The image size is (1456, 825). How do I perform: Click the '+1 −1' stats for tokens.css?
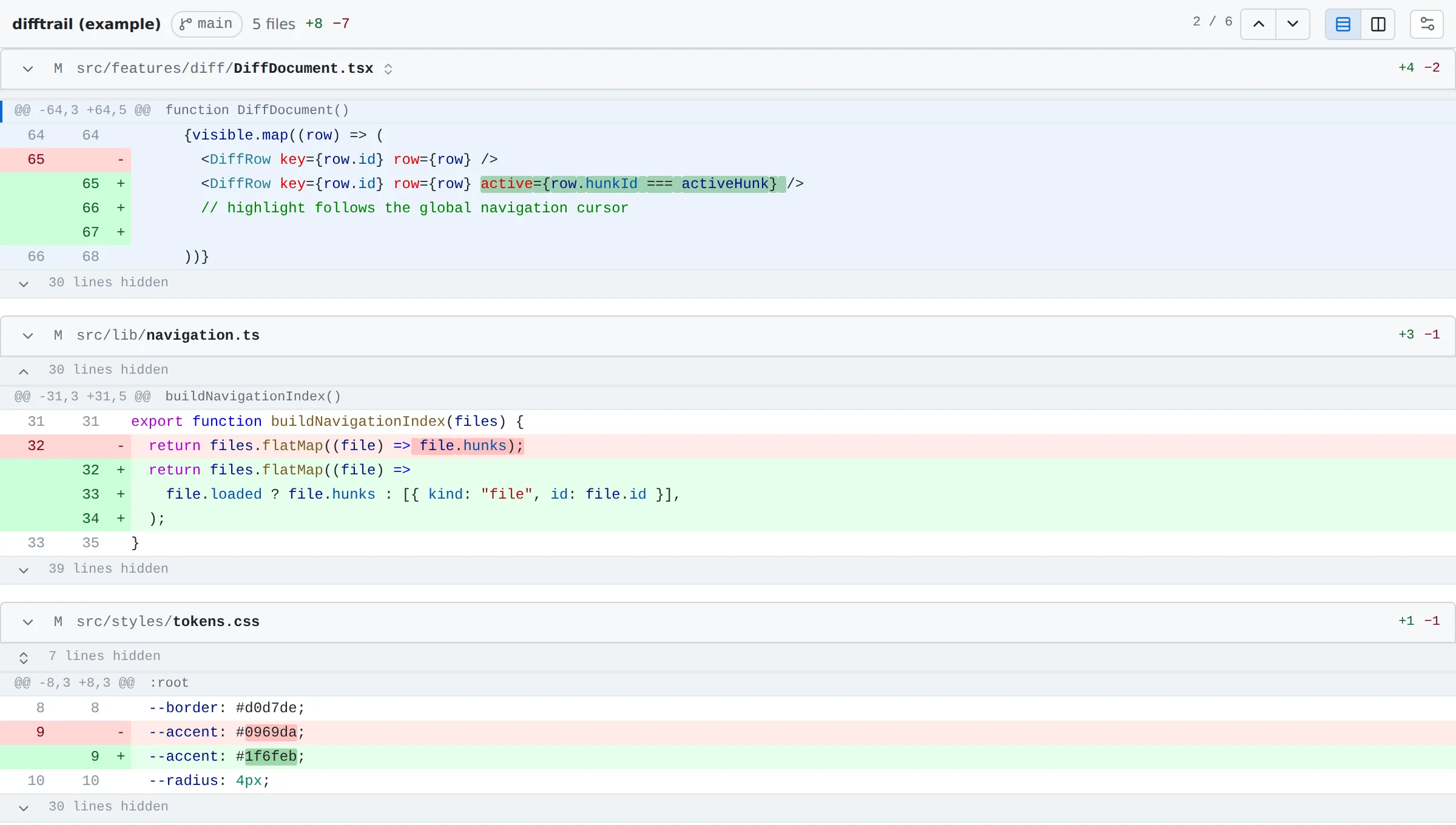pyautogui.click(x=1419, y=621)
